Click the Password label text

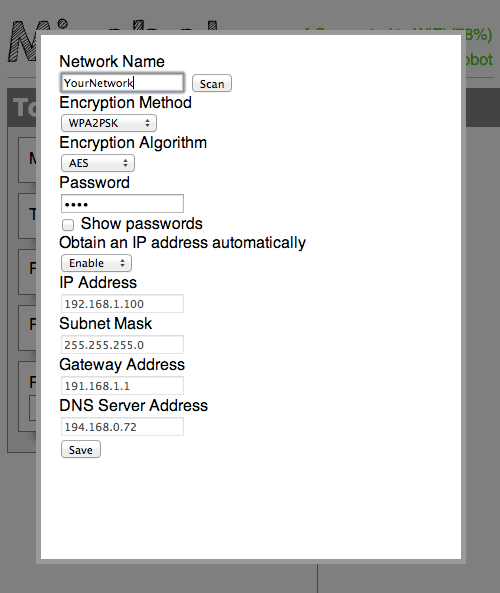95,183
